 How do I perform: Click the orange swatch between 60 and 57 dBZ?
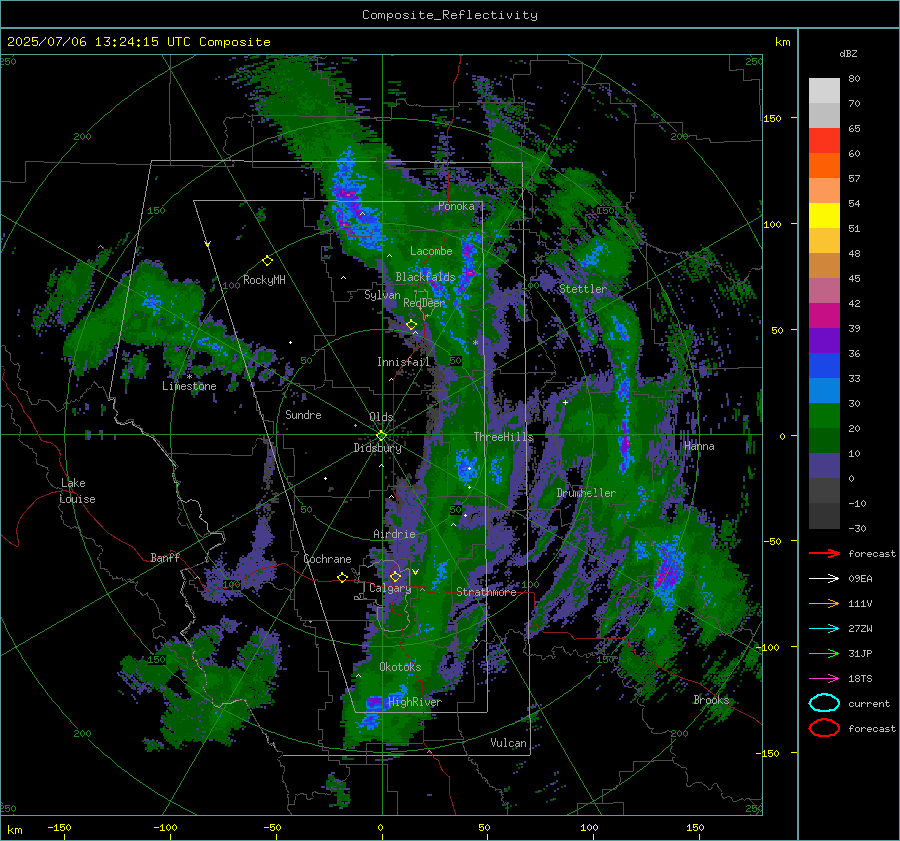click(824, 165)
